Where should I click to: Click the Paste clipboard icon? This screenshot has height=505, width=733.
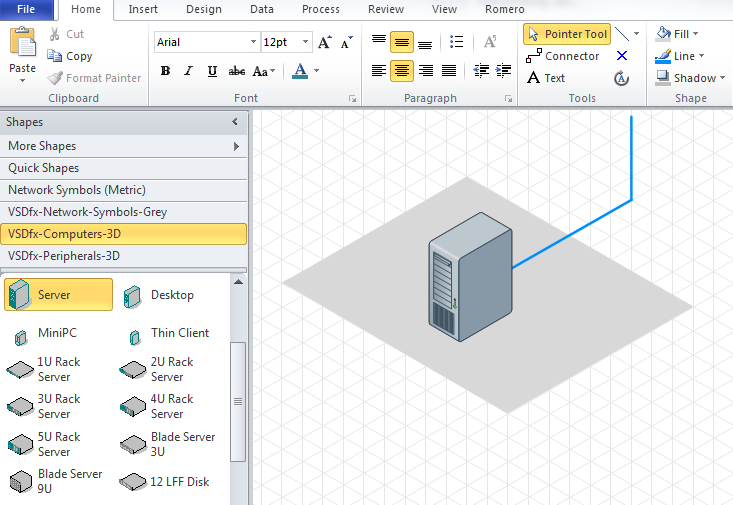22,49
